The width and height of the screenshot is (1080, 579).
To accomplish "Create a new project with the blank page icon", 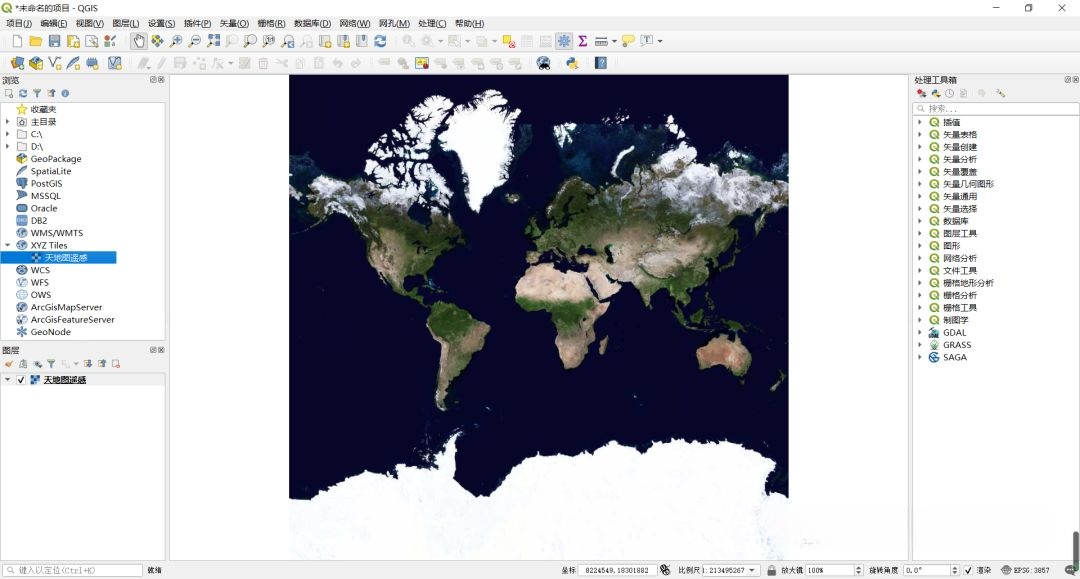I will 17,41.
